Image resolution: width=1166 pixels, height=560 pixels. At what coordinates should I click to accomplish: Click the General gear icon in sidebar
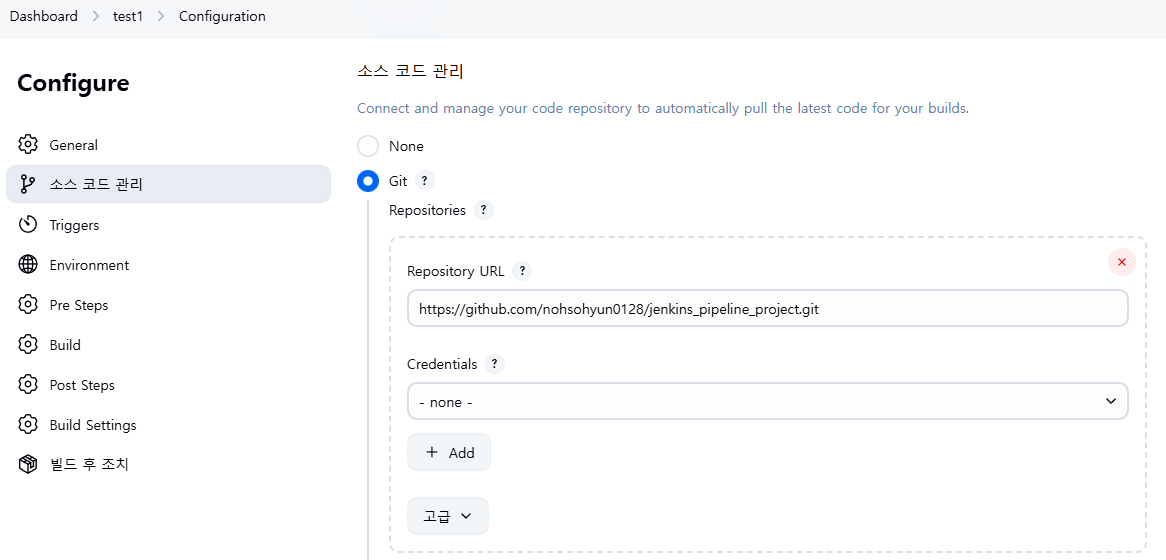28,145
